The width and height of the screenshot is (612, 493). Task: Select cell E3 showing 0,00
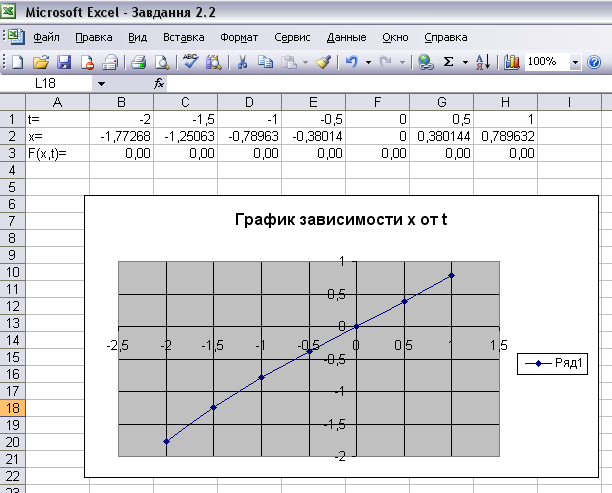[313, 153]
